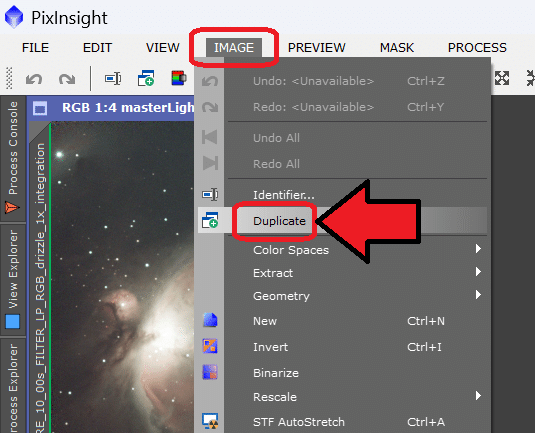This screenshot has height=433, width=535.
Task: Click the New image icon in the menu
Action: point(210,320)
